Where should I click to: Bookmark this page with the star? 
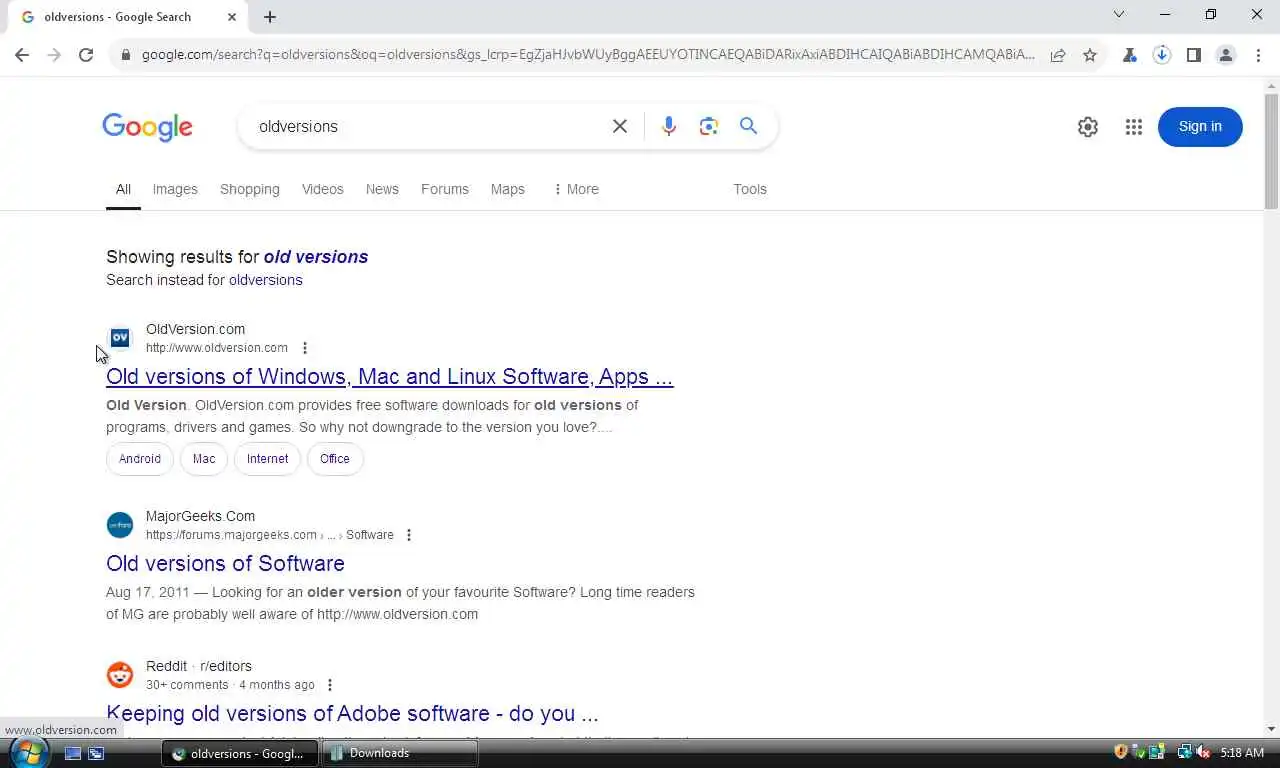[x=1090, y=55]
